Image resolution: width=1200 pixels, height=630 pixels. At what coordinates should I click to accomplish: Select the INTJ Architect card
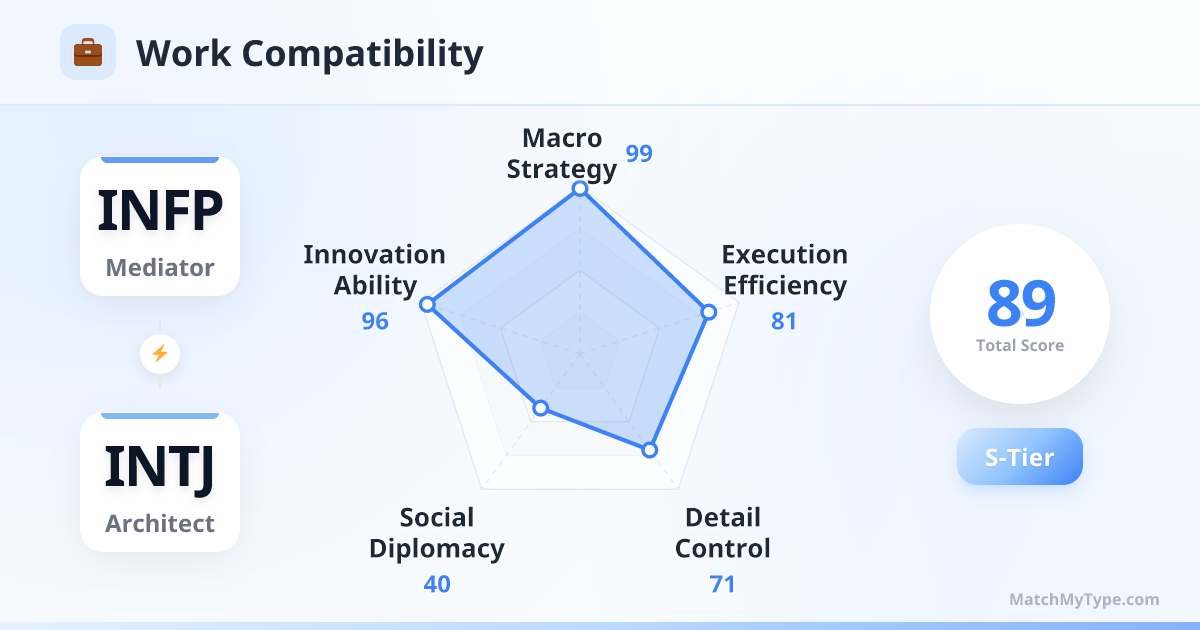(x=160, y=482)
